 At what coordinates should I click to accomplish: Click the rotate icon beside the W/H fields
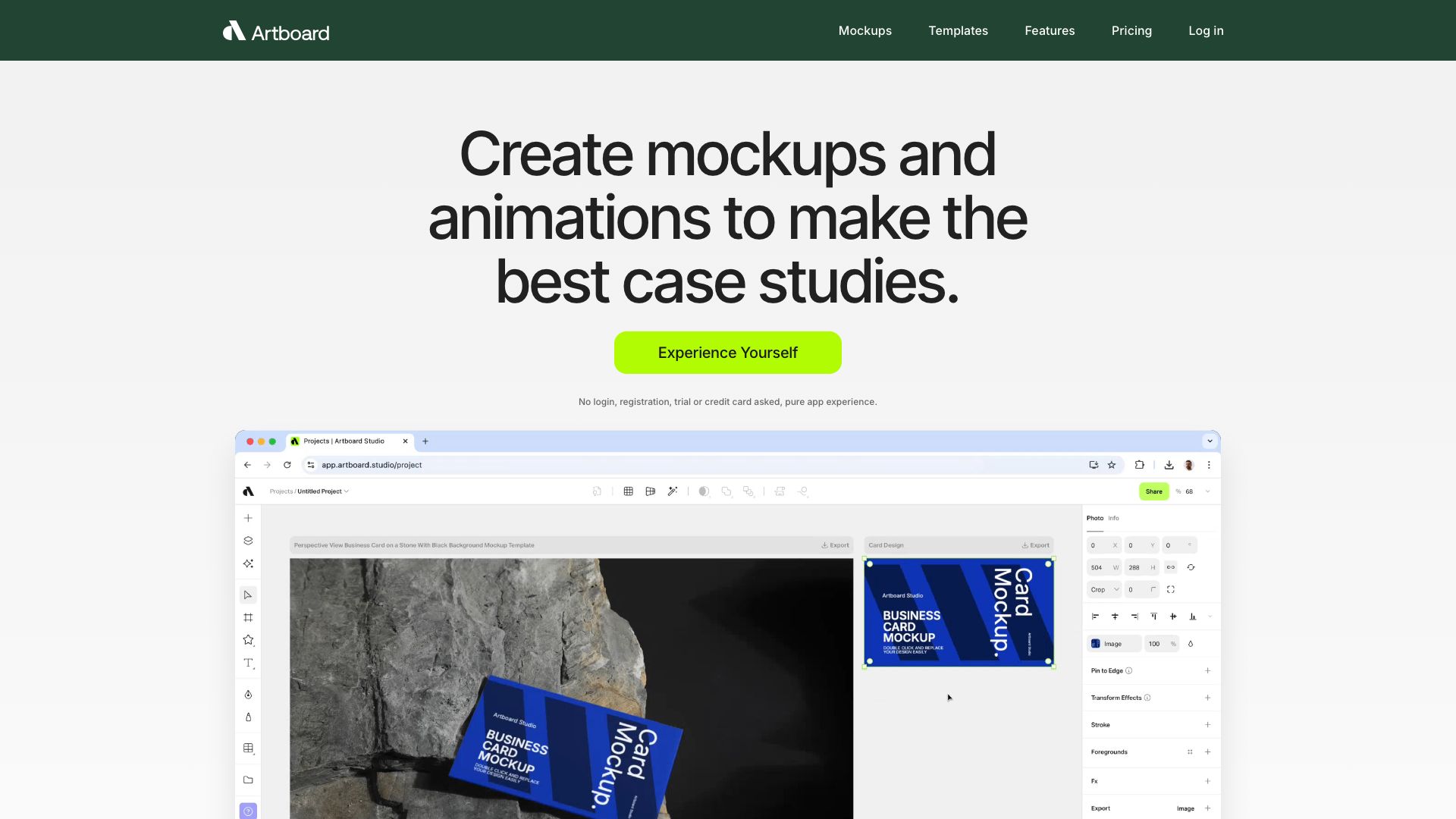coord(1191,567)
